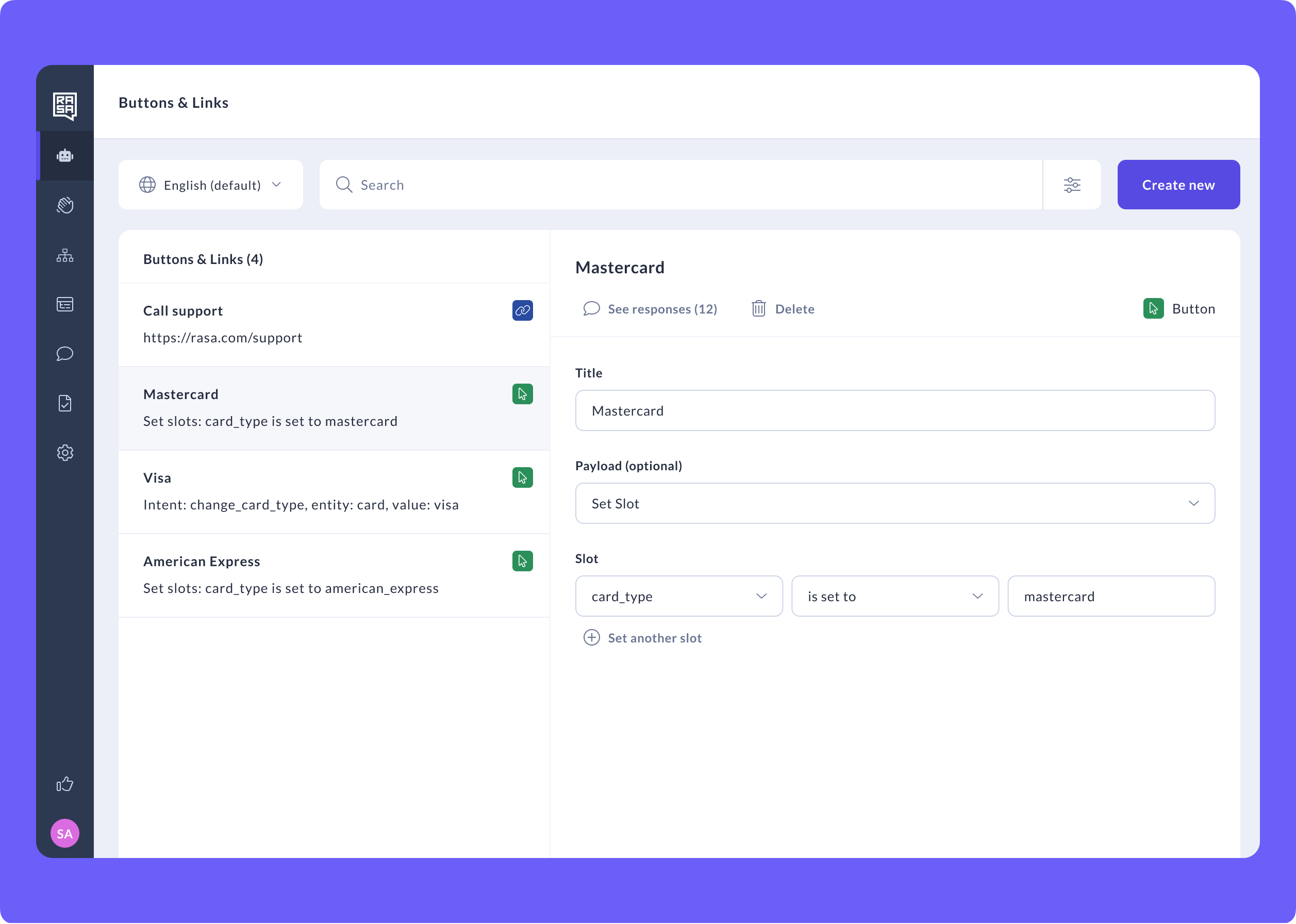
Task: Open the waving hand sidebar section
Action: pyautogui.click(x=65, y=205)
